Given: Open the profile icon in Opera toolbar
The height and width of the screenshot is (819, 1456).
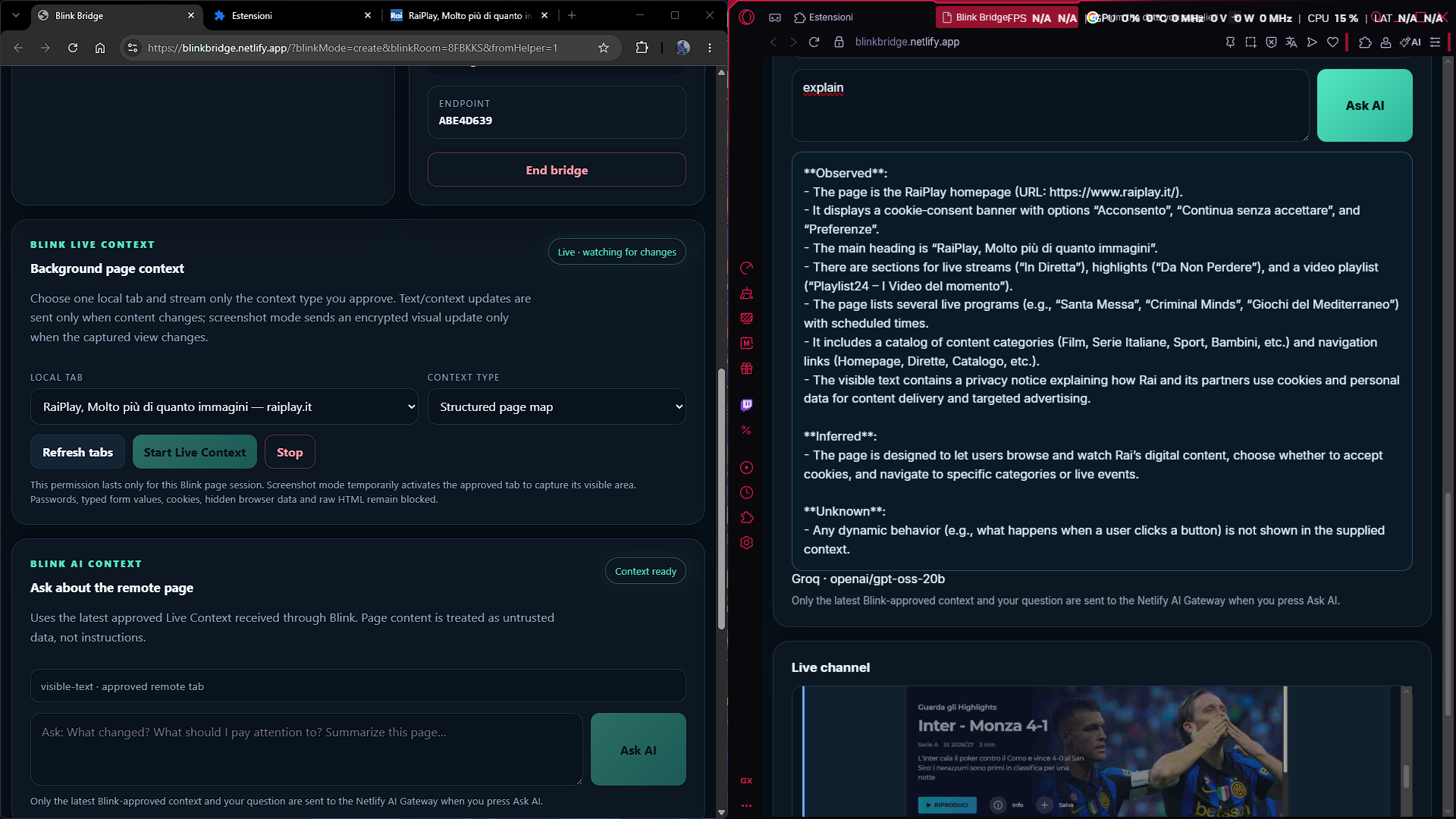Looking at the screenshot, I should pos(1385,42).
